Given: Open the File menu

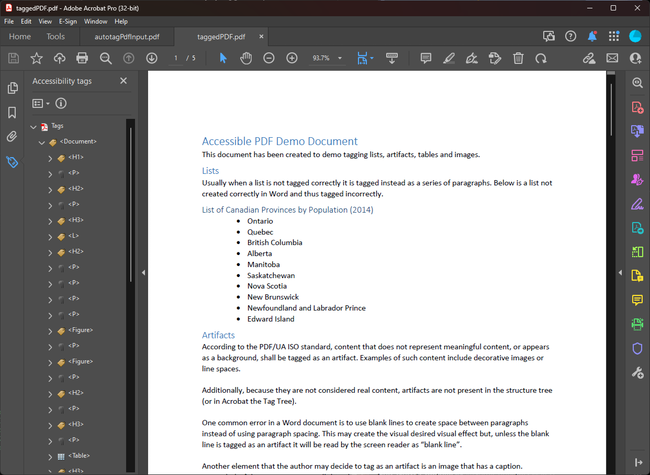Looking at the screenshot, I should coord(9,22).
